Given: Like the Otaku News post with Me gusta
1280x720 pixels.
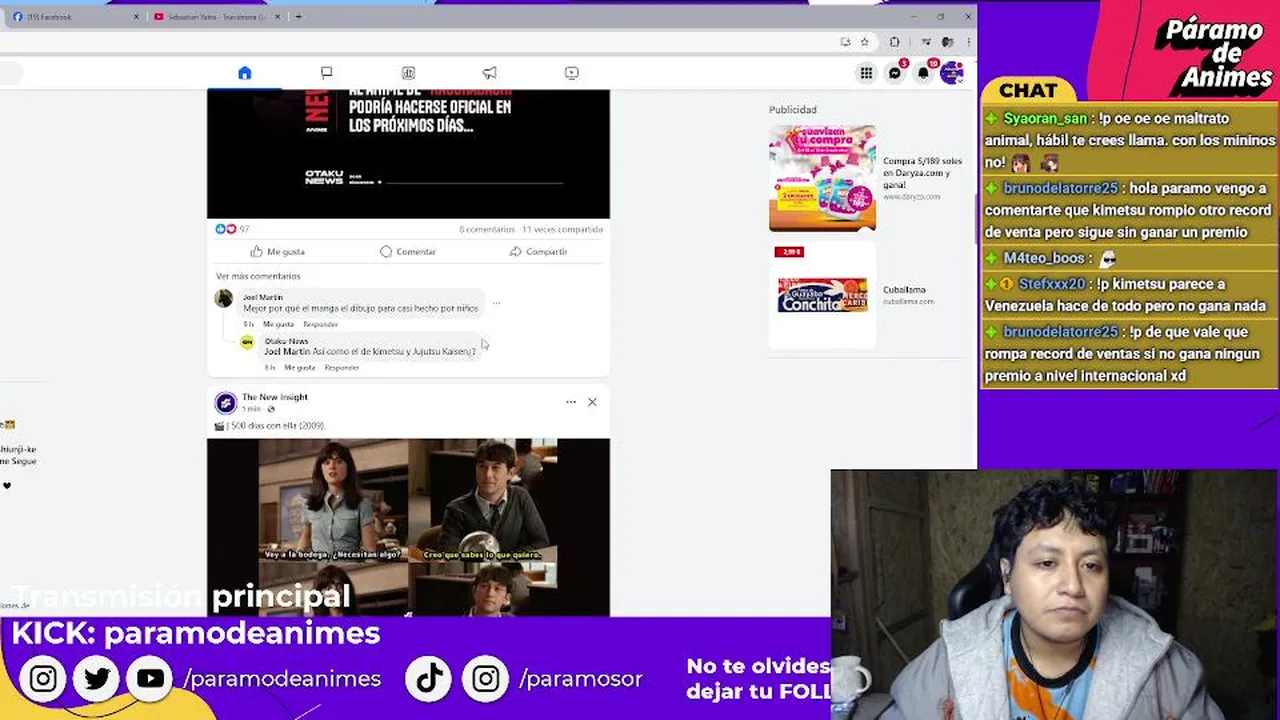Looking at the screenshot, I should tap(278, 252).
